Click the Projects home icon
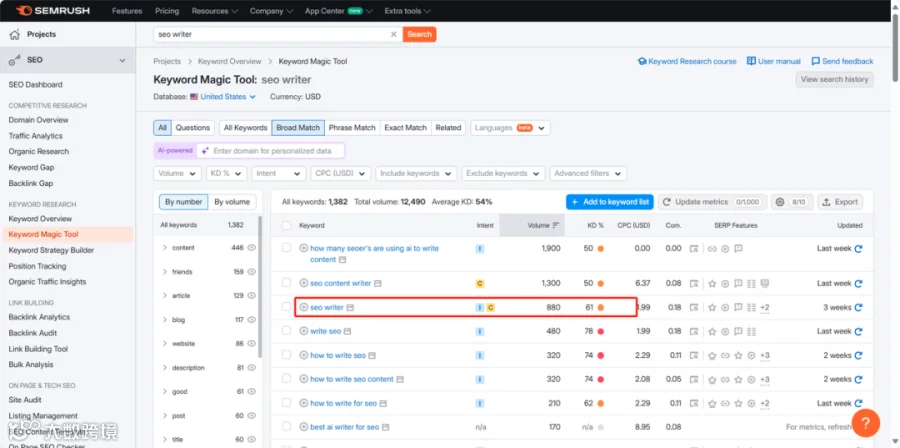Viewport: 900px width, 448px height. point(15,34)
